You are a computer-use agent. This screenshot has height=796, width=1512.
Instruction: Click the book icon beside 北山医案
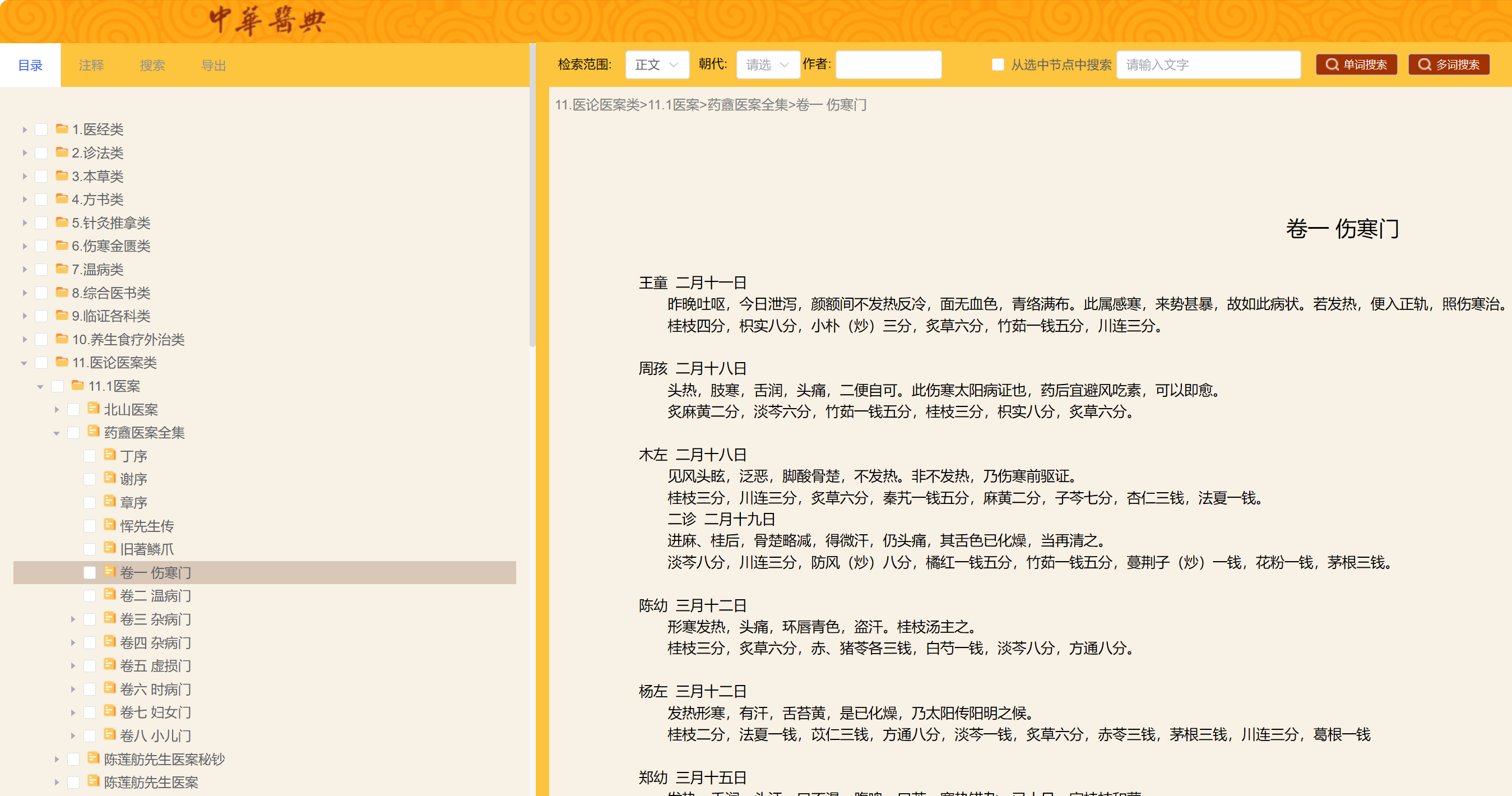point(94,408)
